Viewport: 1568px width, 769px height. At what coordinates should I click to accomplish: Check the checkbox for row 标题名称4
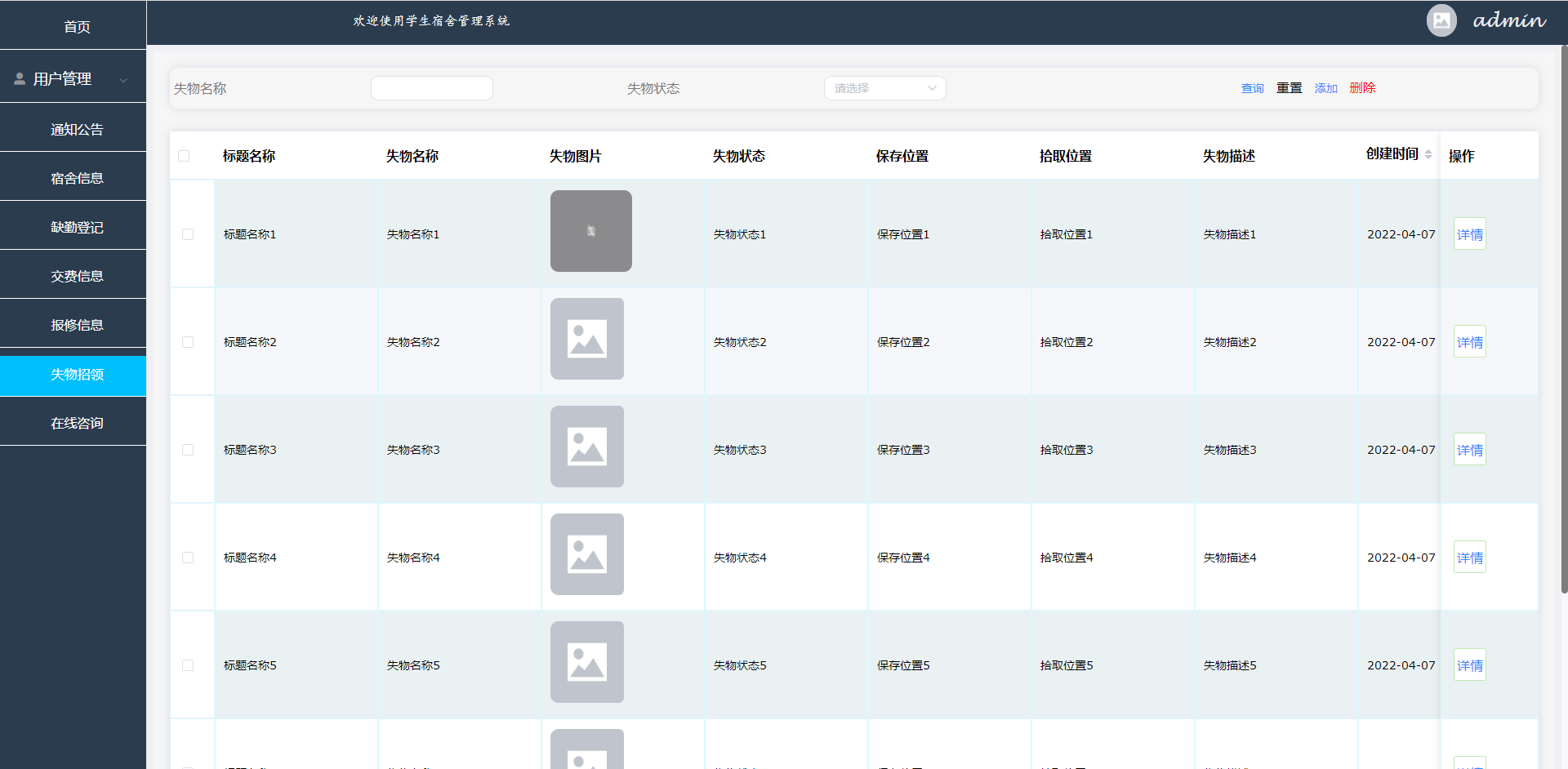click(x=188, y=558)
